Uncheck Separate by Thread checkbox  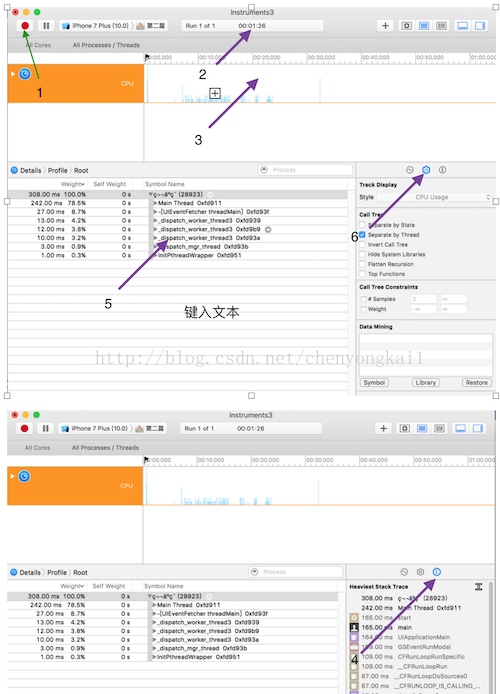(362, 235)
